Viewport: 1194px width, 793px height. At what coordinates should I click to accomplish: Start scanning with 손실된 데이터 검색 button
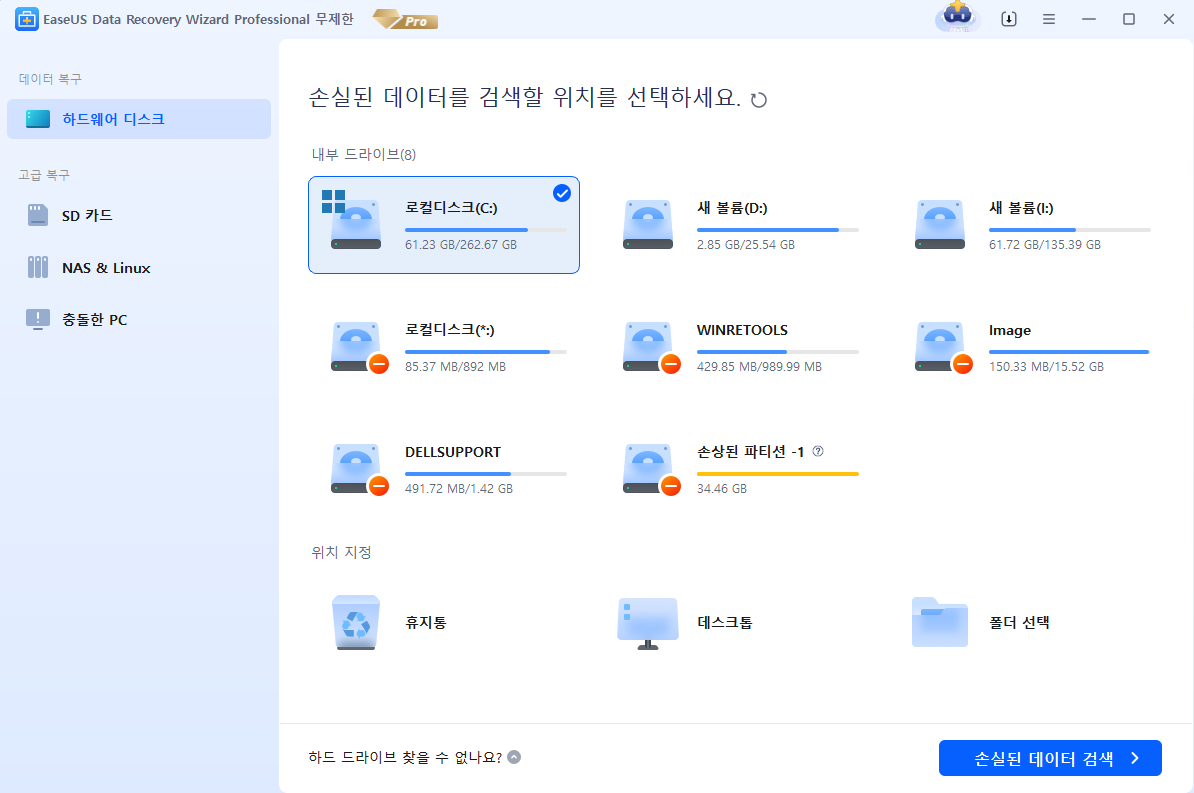click(x=1050, y=758)
